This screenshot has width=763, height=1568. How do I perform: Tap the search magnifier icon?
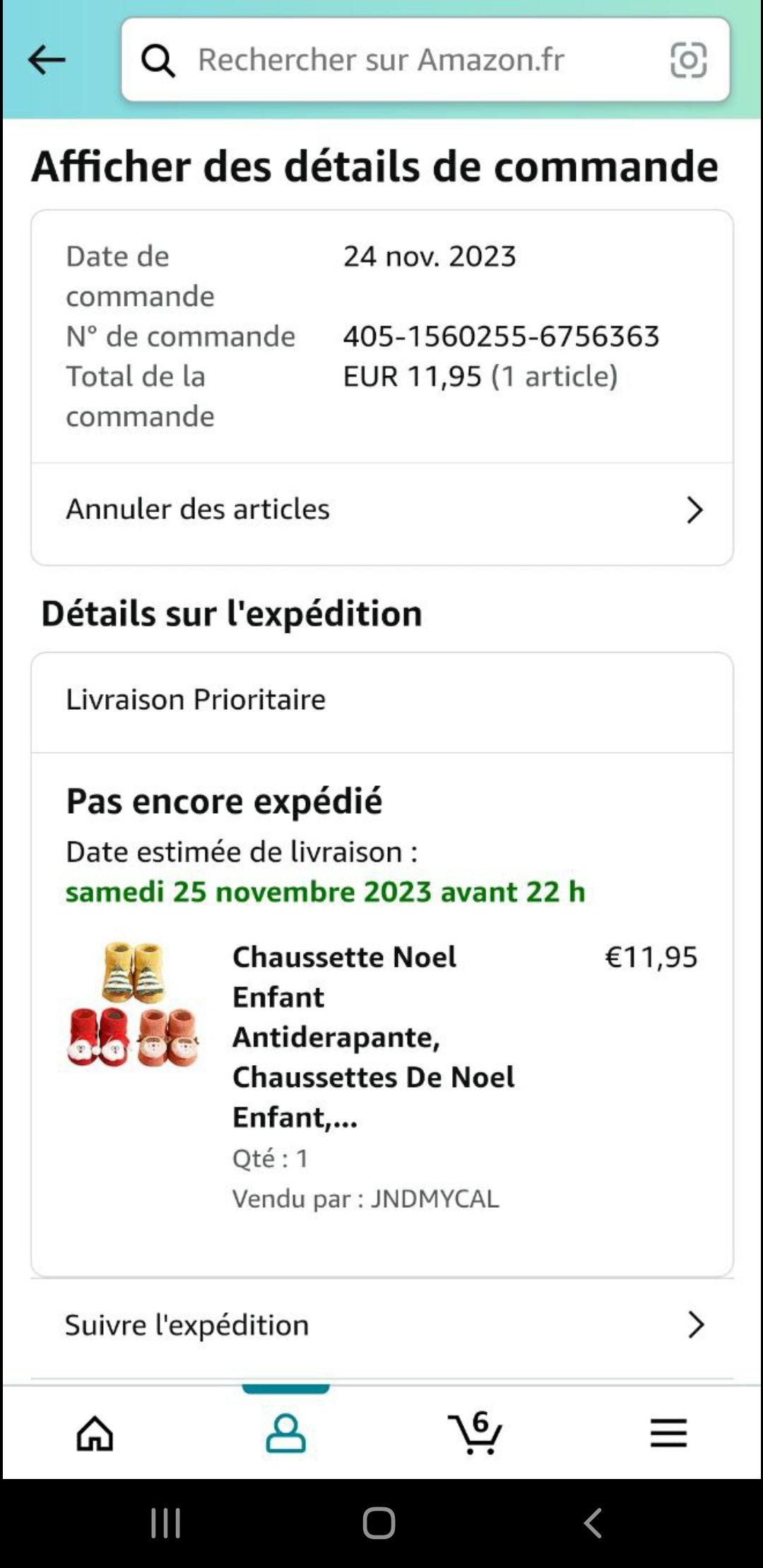point(158,61)
